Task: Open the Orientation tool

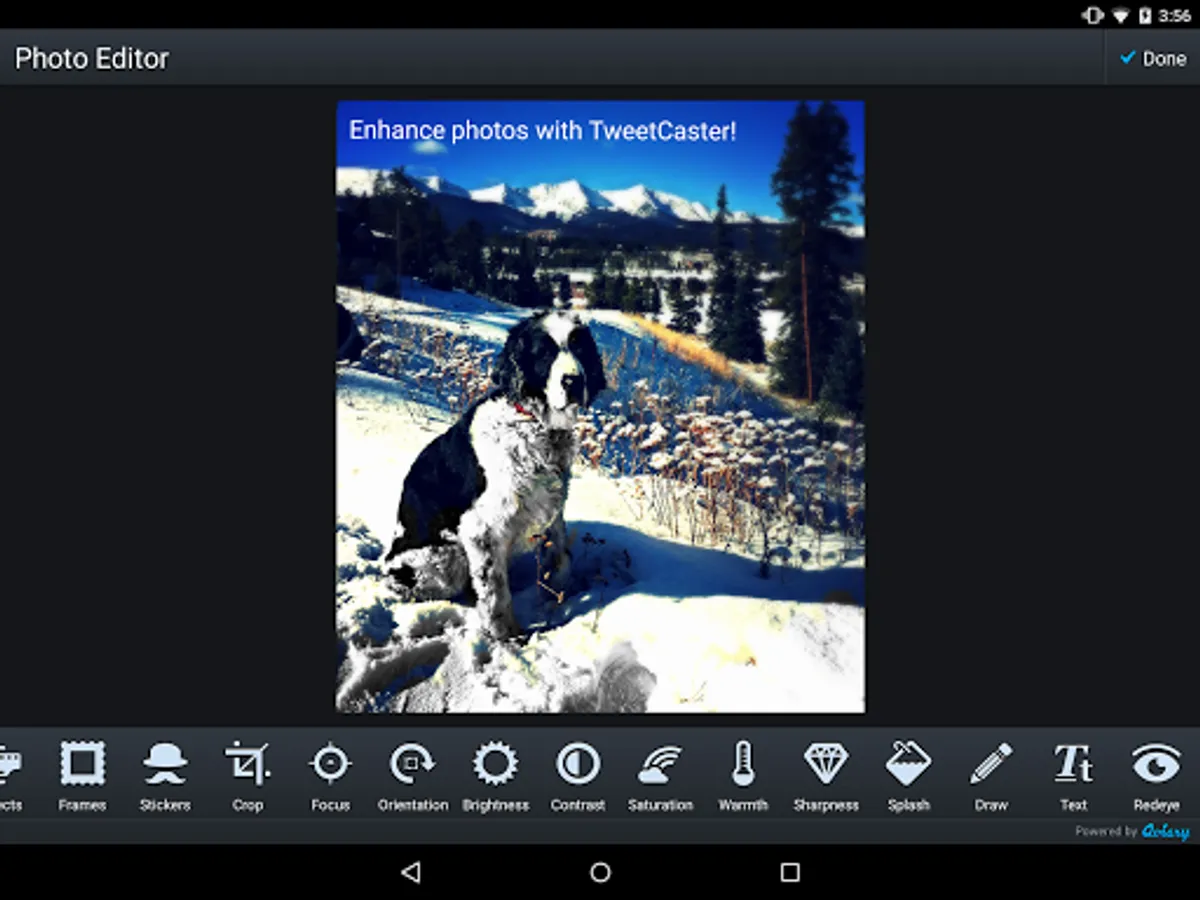Action: [413, 776]
